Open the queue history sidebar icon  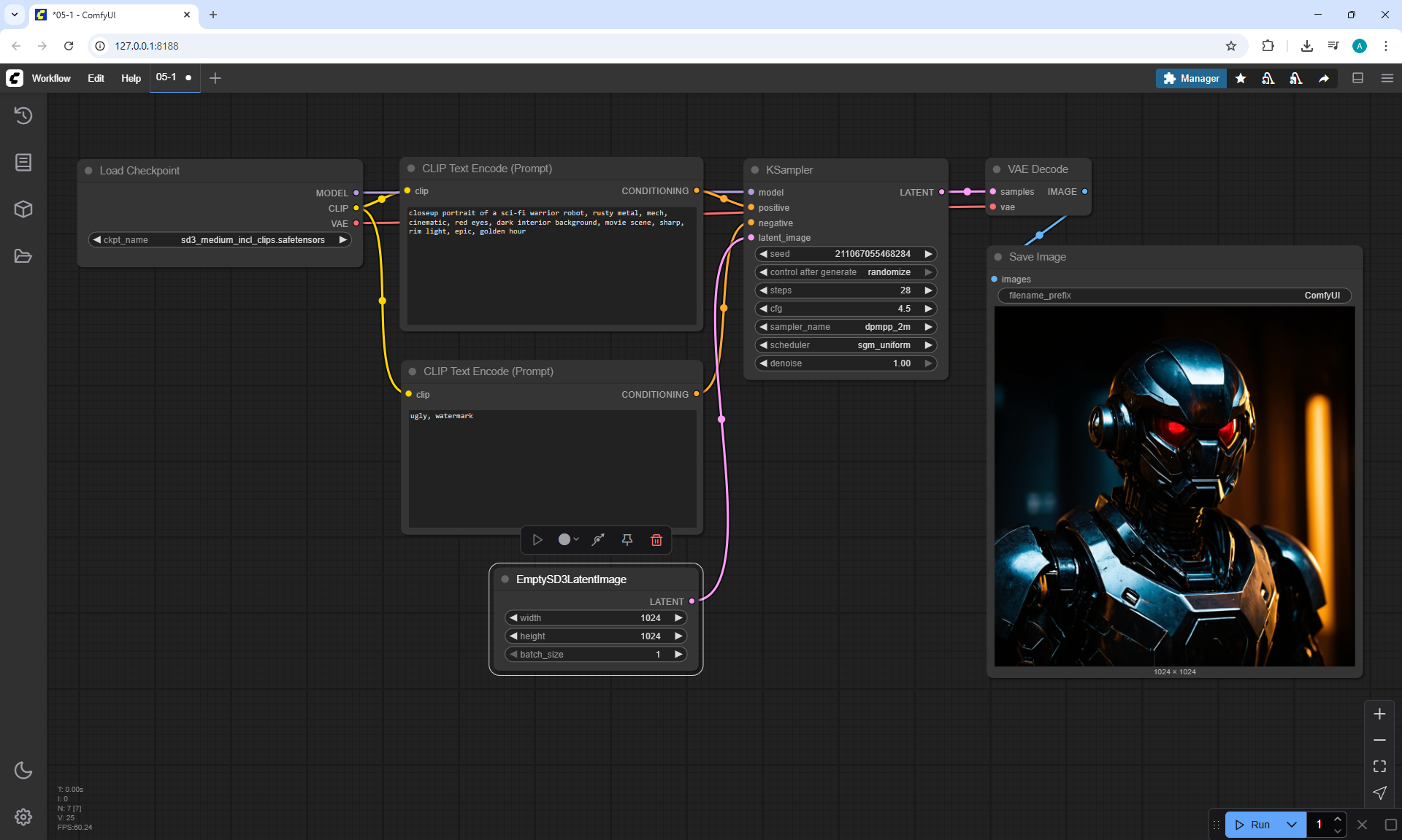click(23, 115)
